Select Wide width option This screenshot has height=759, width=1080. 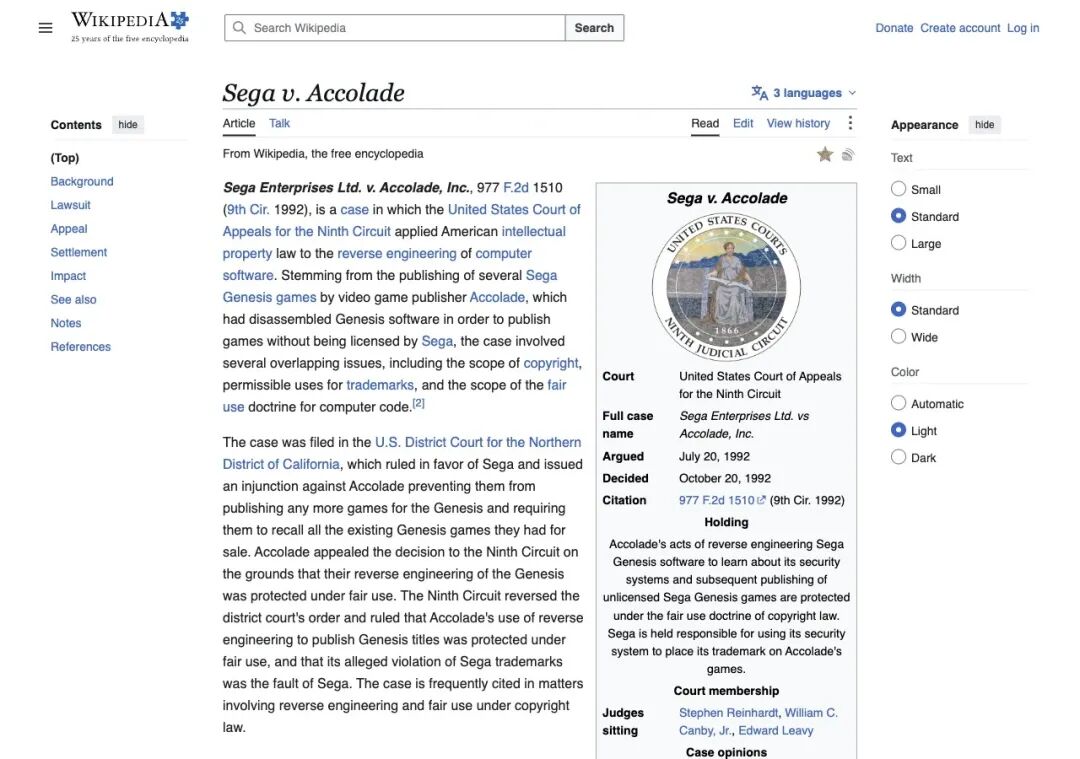(x=898, y=336)
